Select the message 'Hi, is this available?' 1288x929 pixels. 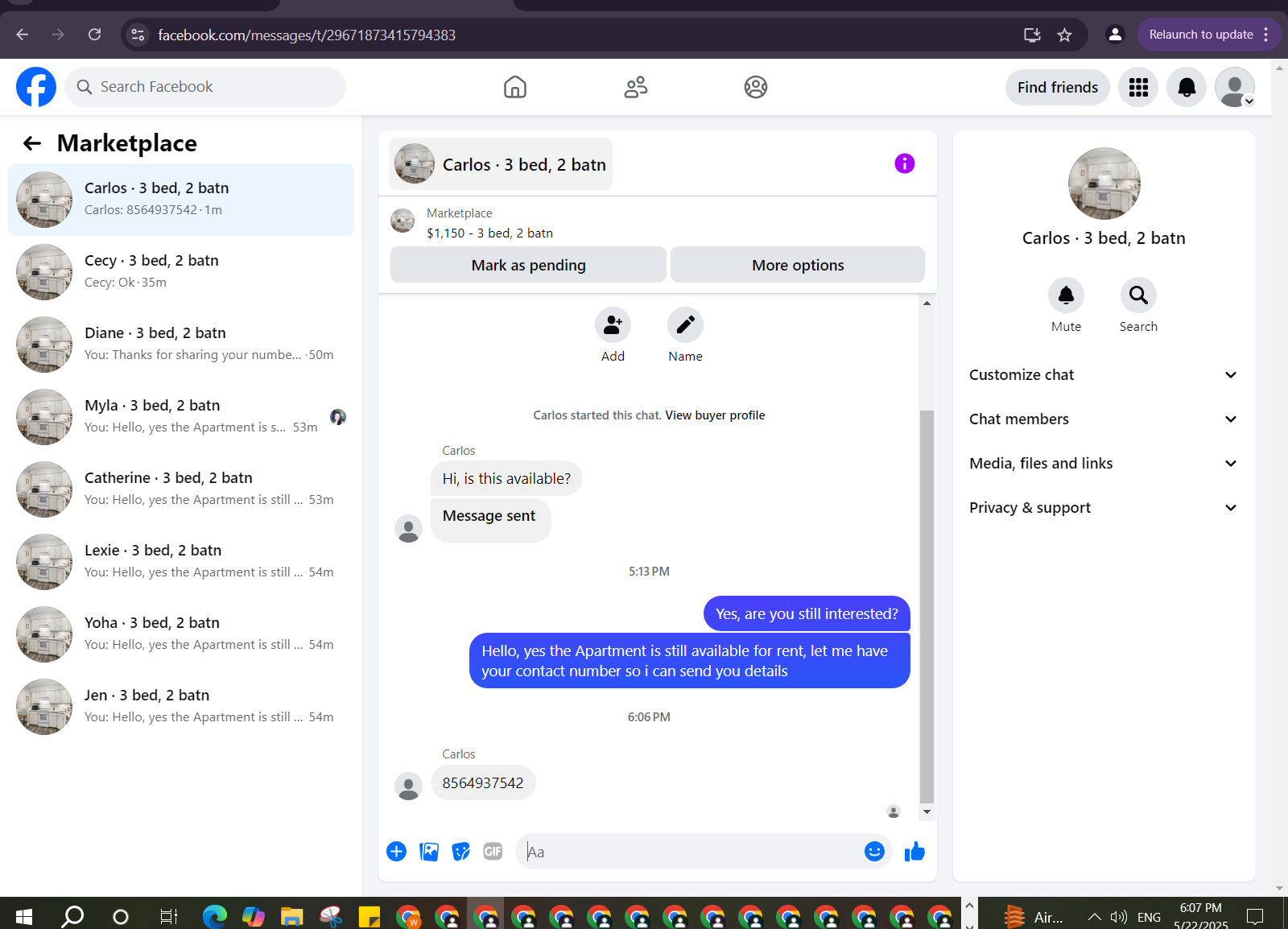(506, 478)
